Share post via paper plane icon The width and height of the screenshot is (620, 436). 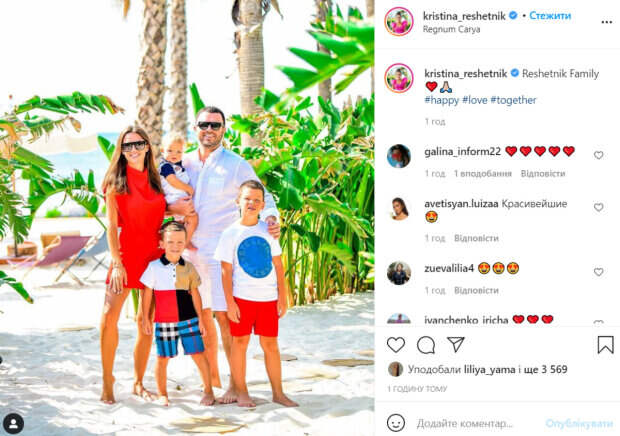456,344
